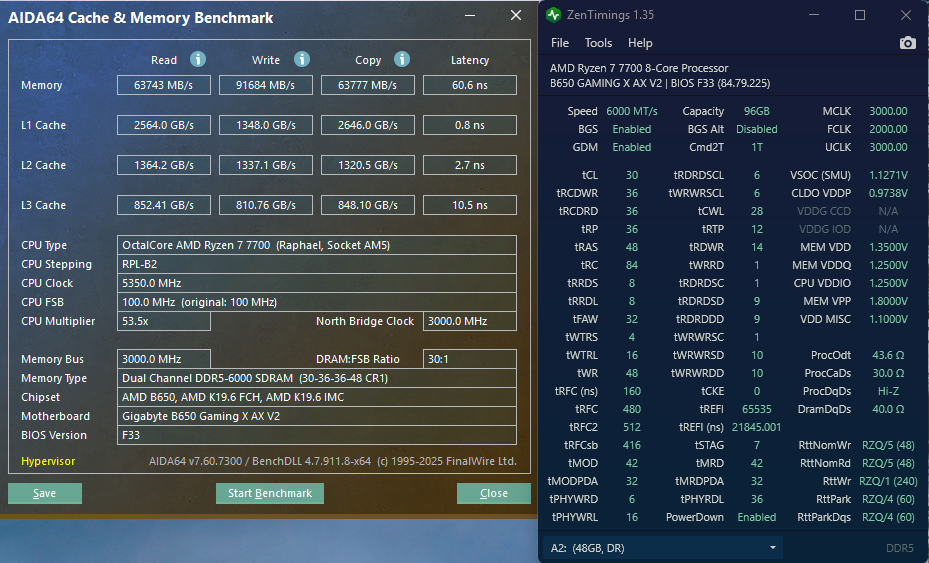This screenshot has height=563, width=929.
Task: Click DDR5 label in ZenTimings footer
Action: 899,548
